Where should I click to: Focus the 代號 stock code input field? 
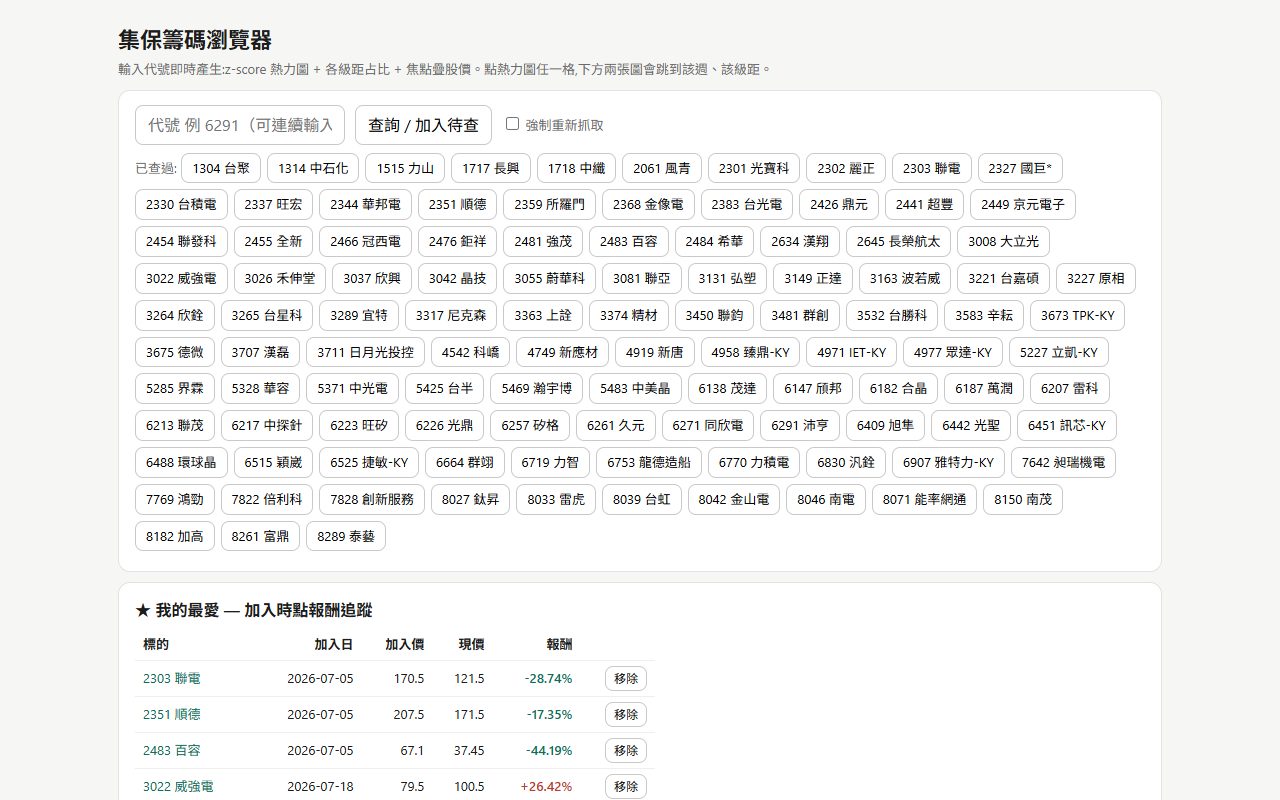click(x=240, y=125)
